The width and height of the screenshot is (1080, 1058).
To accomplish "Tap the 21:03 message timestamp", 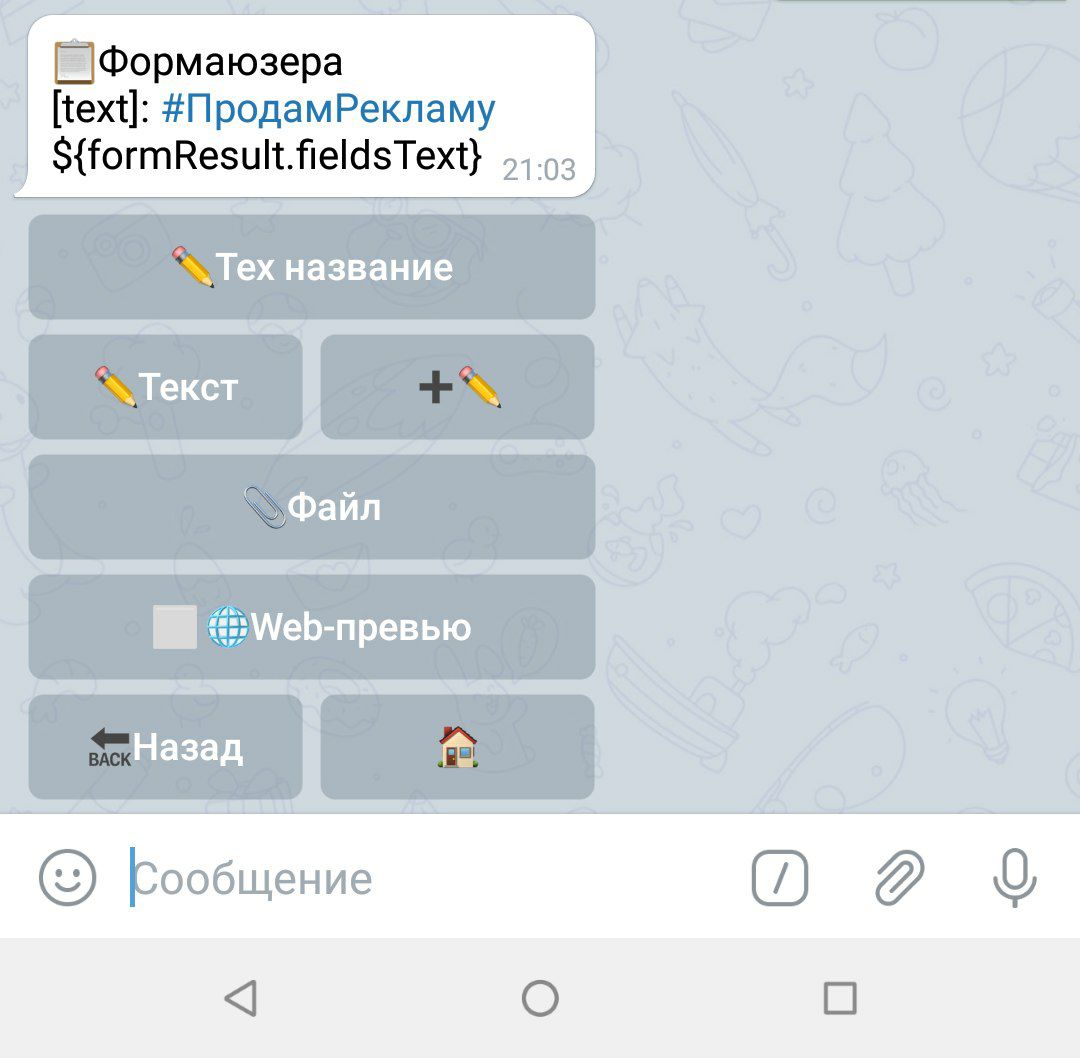I will pos(539,169).
